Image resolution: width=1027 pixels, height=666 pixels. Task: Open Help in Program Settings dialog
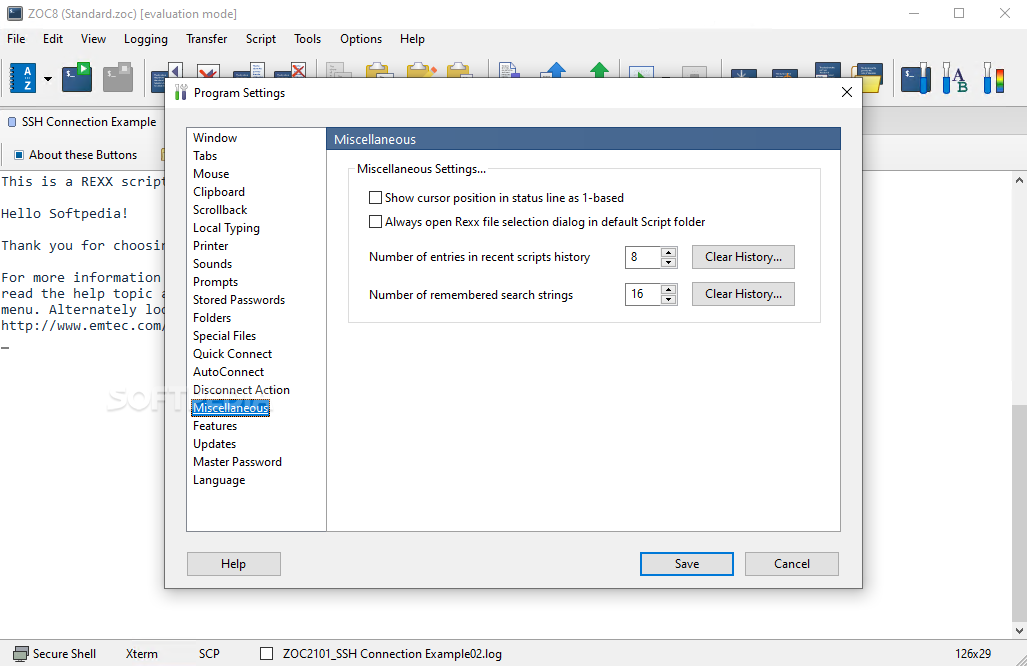coord(234,564)
